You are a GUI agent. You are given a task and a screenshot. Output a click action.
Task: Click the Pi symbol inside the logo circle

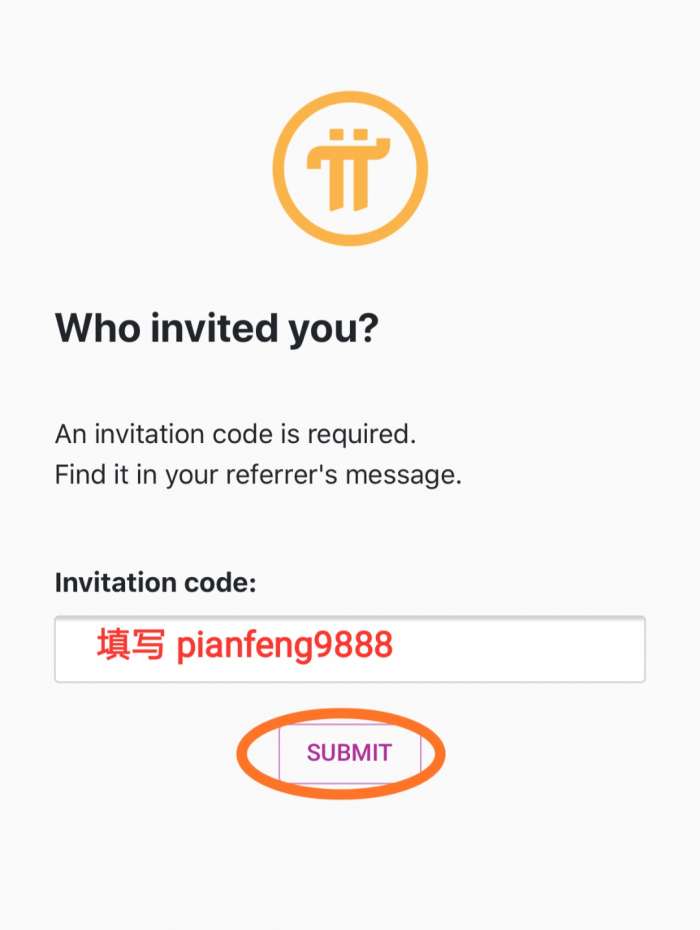coord(350,170)
